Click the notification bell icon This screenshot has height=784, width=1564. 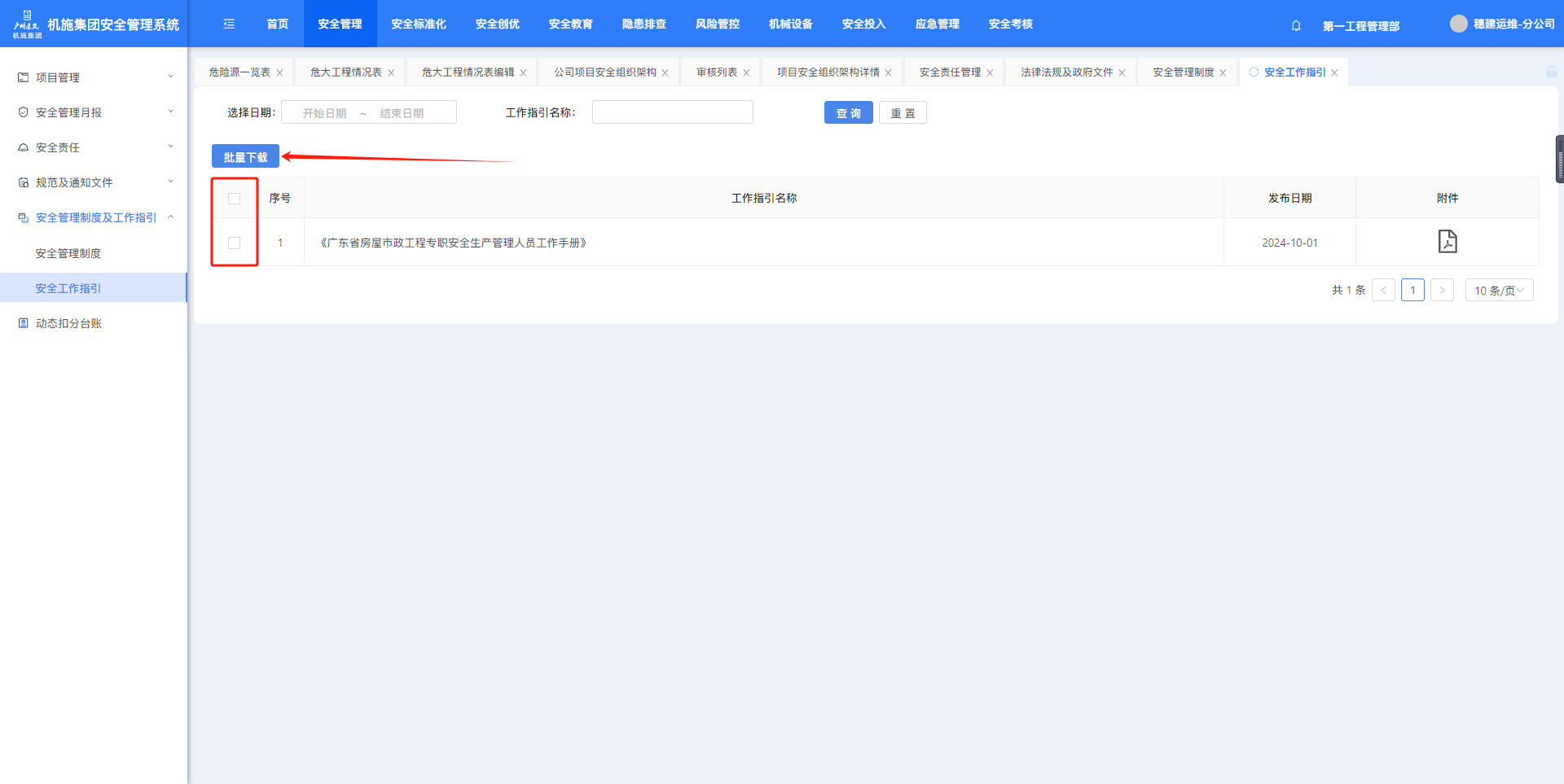[x=1296, y=25]
